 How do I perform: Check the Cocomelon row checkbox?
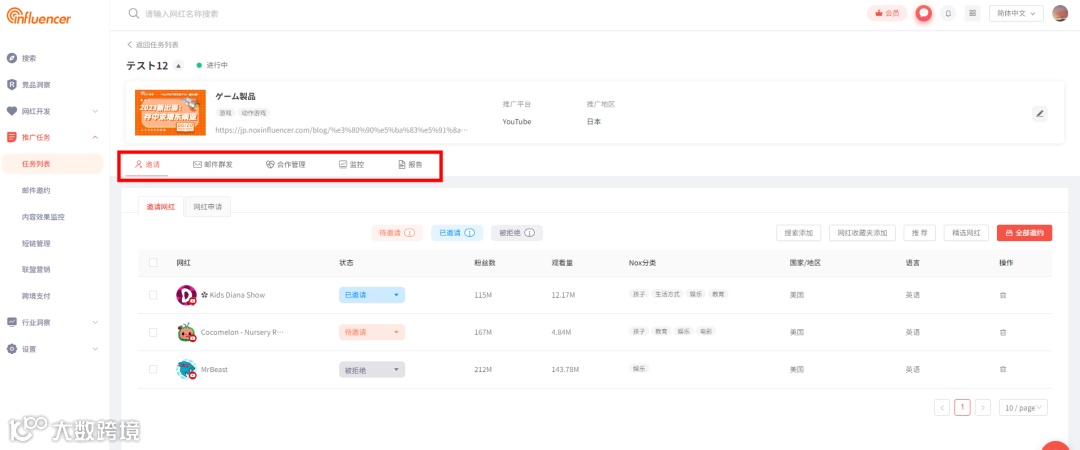point(153,332)
